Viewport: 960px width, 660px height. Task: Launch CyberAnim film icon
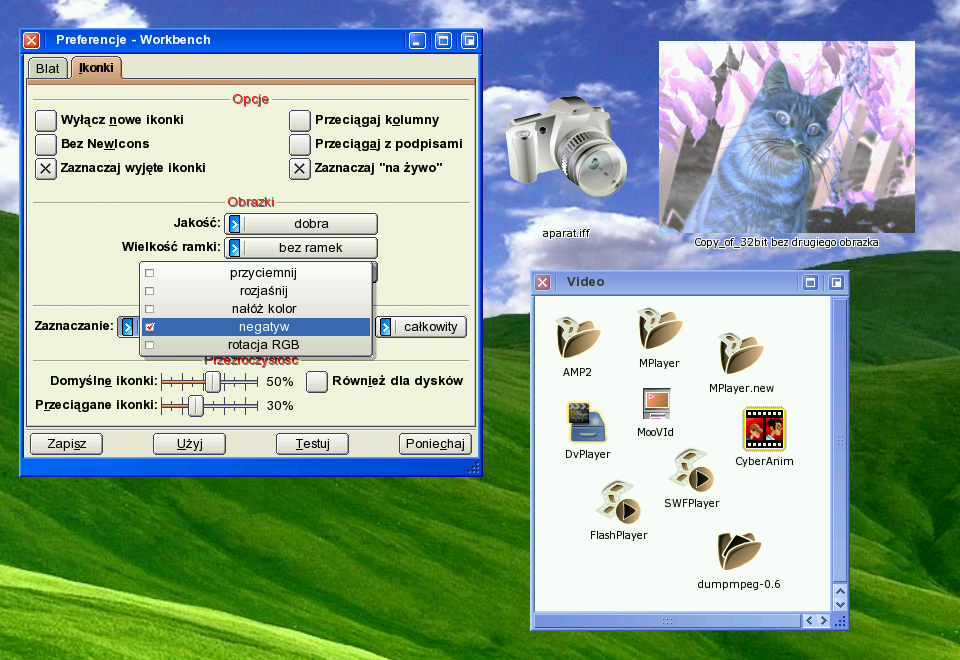click(763, 429)
